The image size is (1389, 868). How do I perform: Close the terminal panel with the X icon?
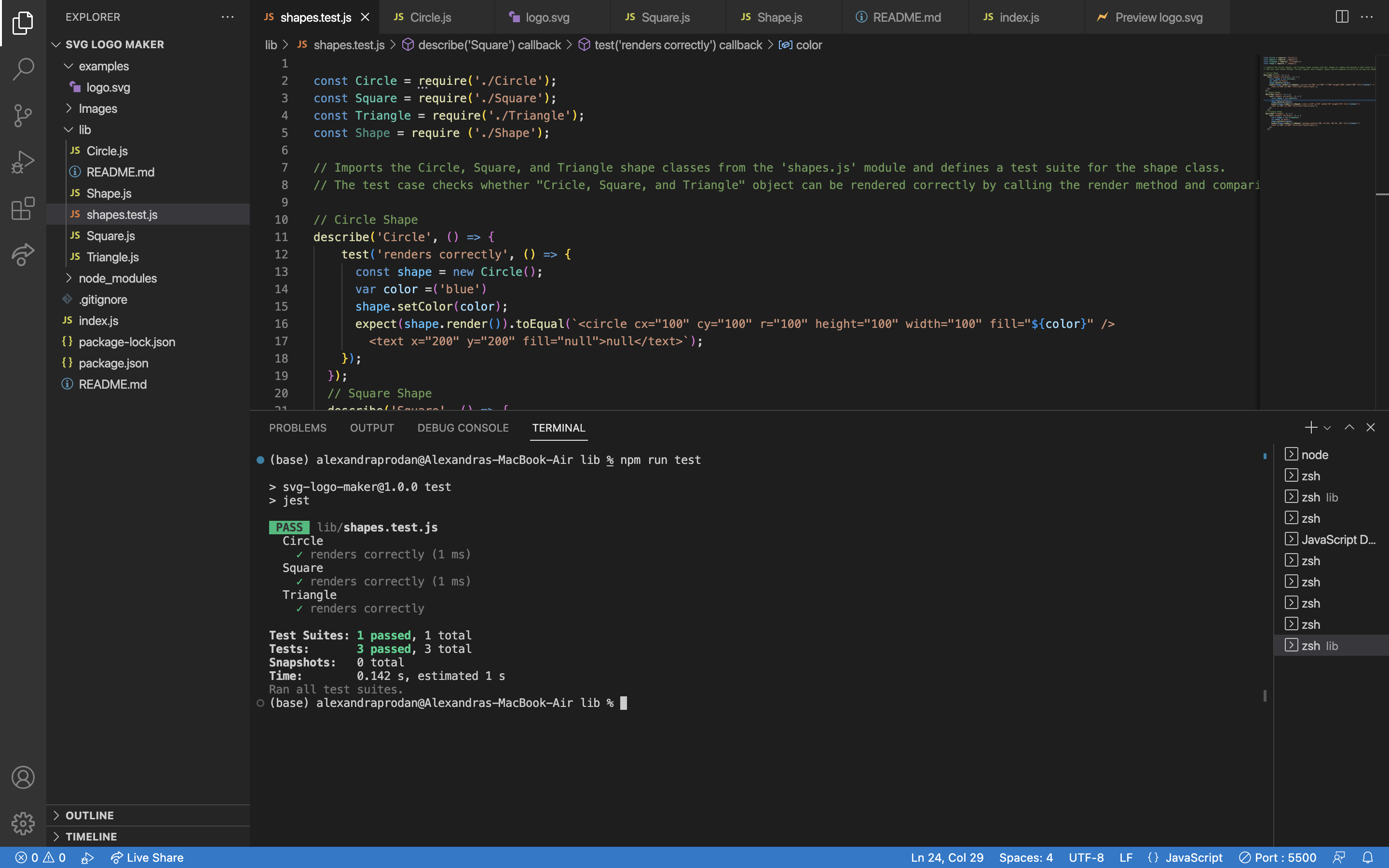tap(1371, 427)
